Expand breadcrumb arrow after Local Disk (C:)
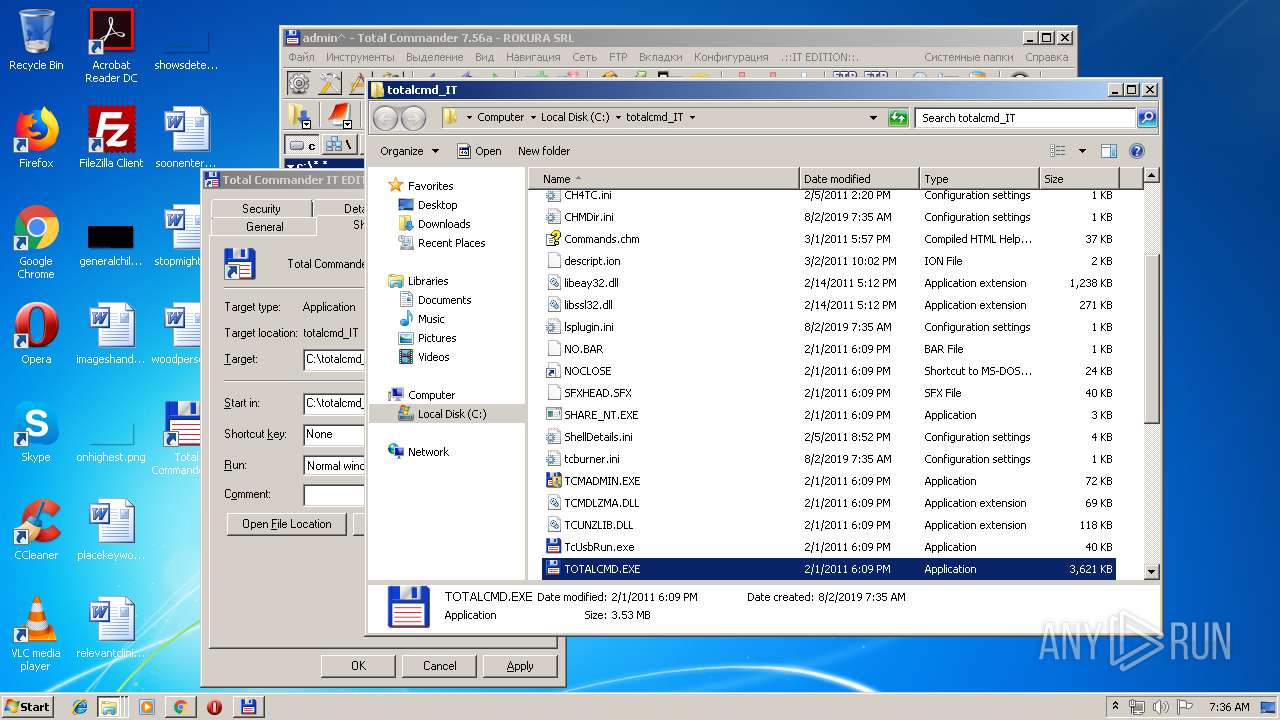 pyautogui.click(x=618, y=117)
